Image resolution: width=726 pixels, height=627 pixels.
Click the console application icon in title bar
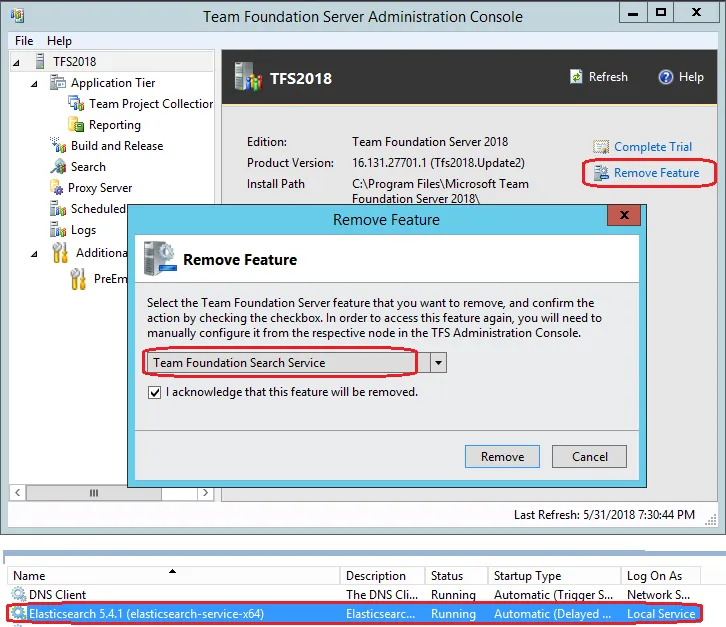[17, 15]
